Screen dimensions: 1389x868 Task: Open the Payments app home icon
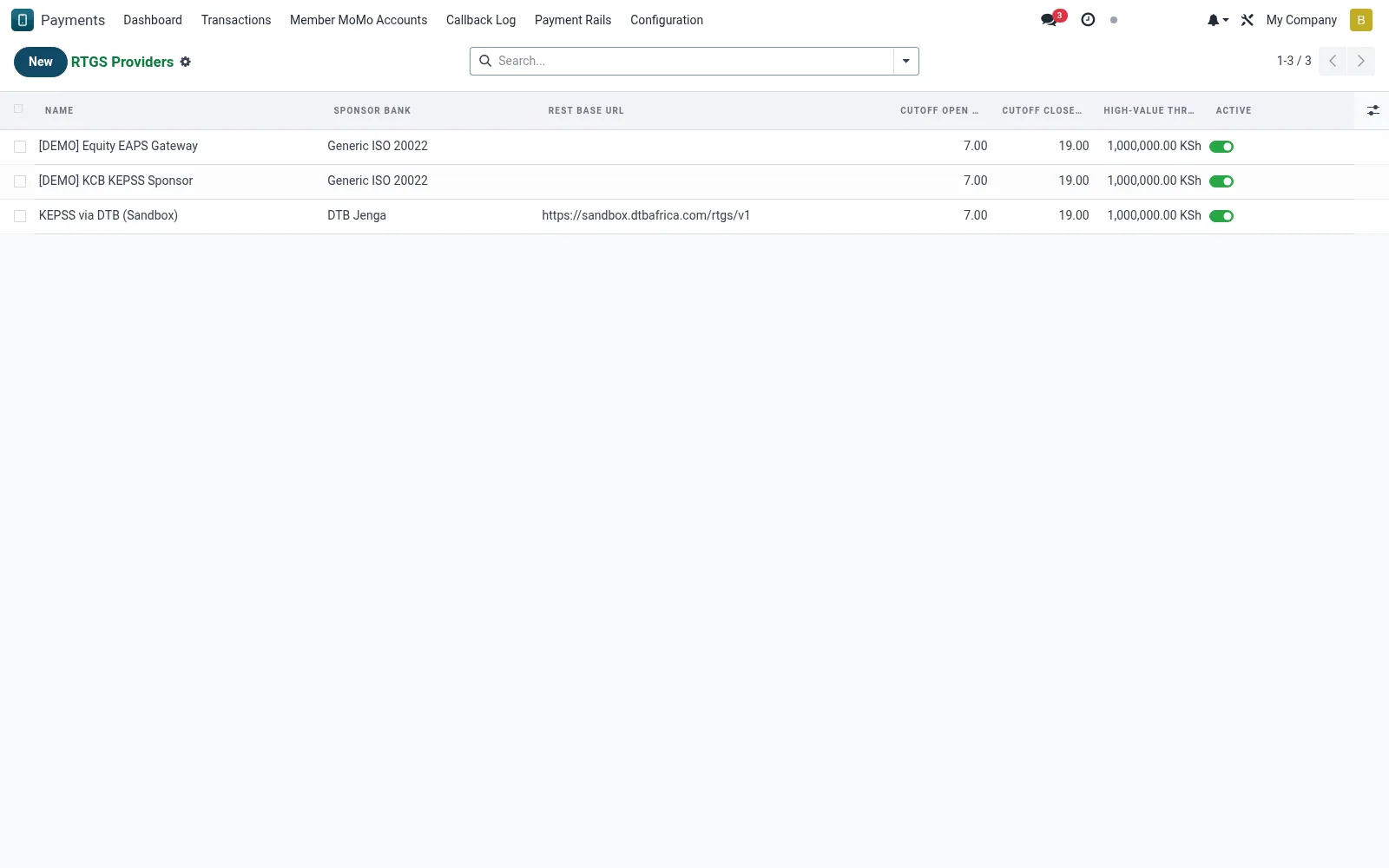(x=23, y=20)
